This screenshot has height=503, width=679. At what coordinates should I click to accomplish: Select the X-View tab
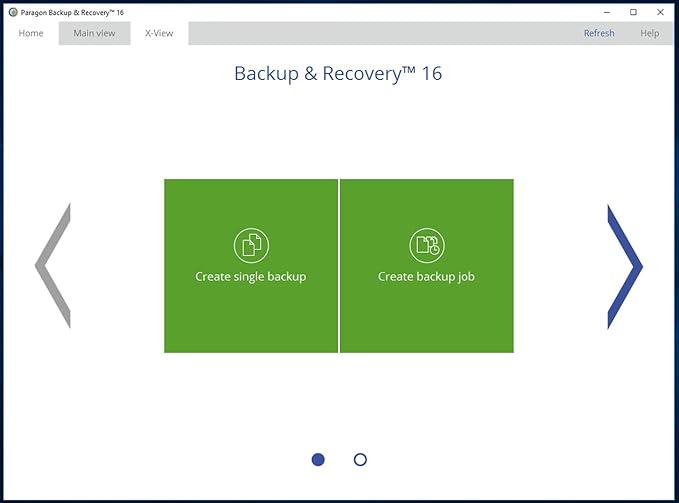(x=159, y=33)
